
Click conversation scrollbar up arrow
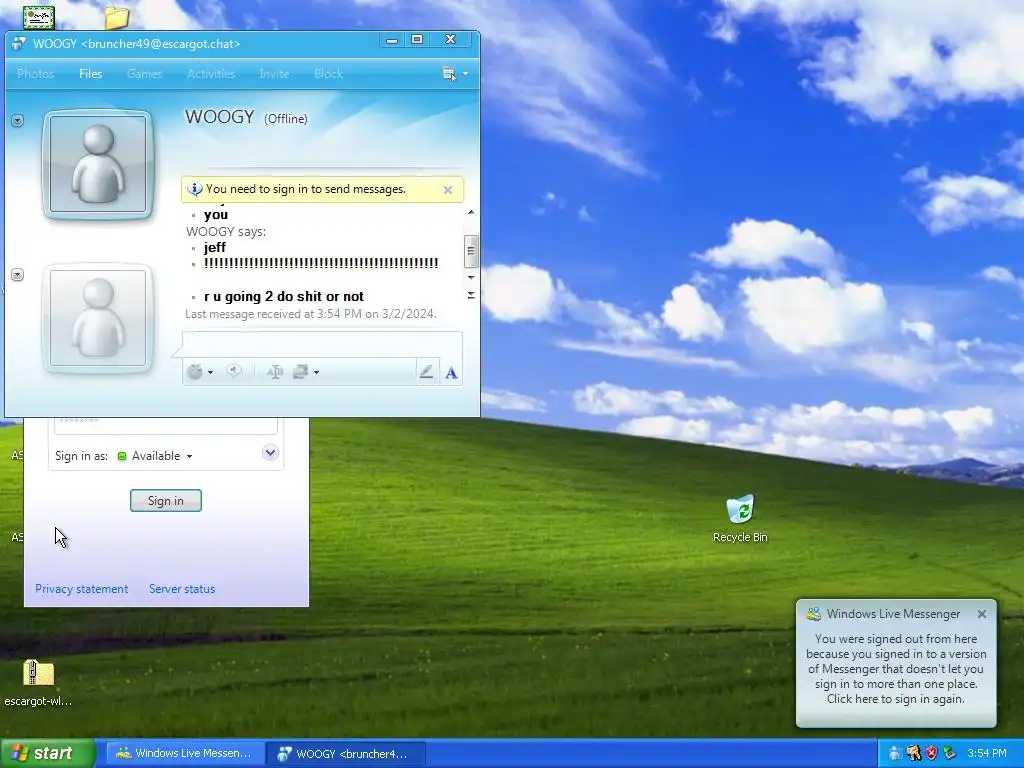tap(471, 213)
